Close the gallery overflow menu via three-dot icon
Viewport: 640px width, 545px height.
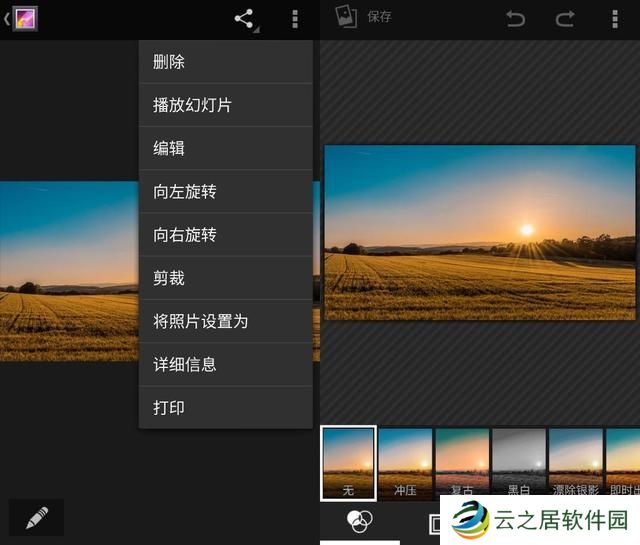295,19
